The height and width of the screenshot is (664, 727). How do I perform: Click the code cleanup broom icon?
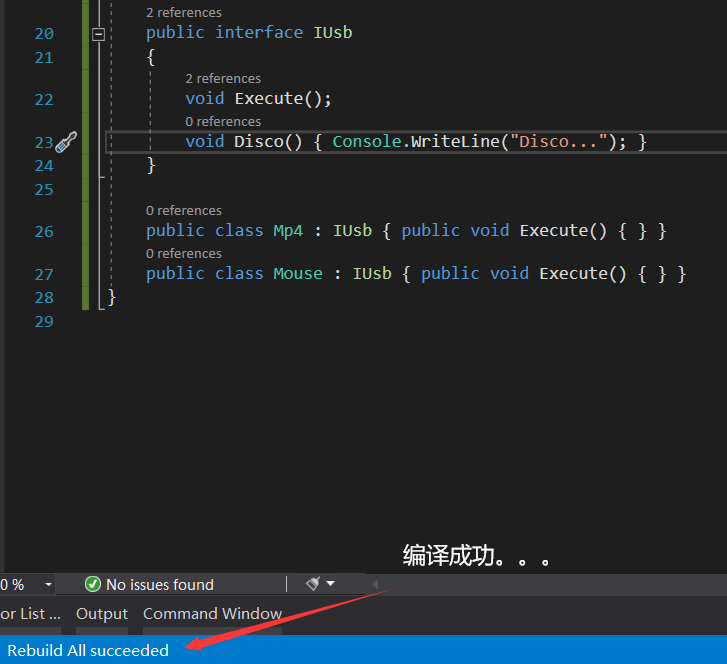(x=313, y=583)
